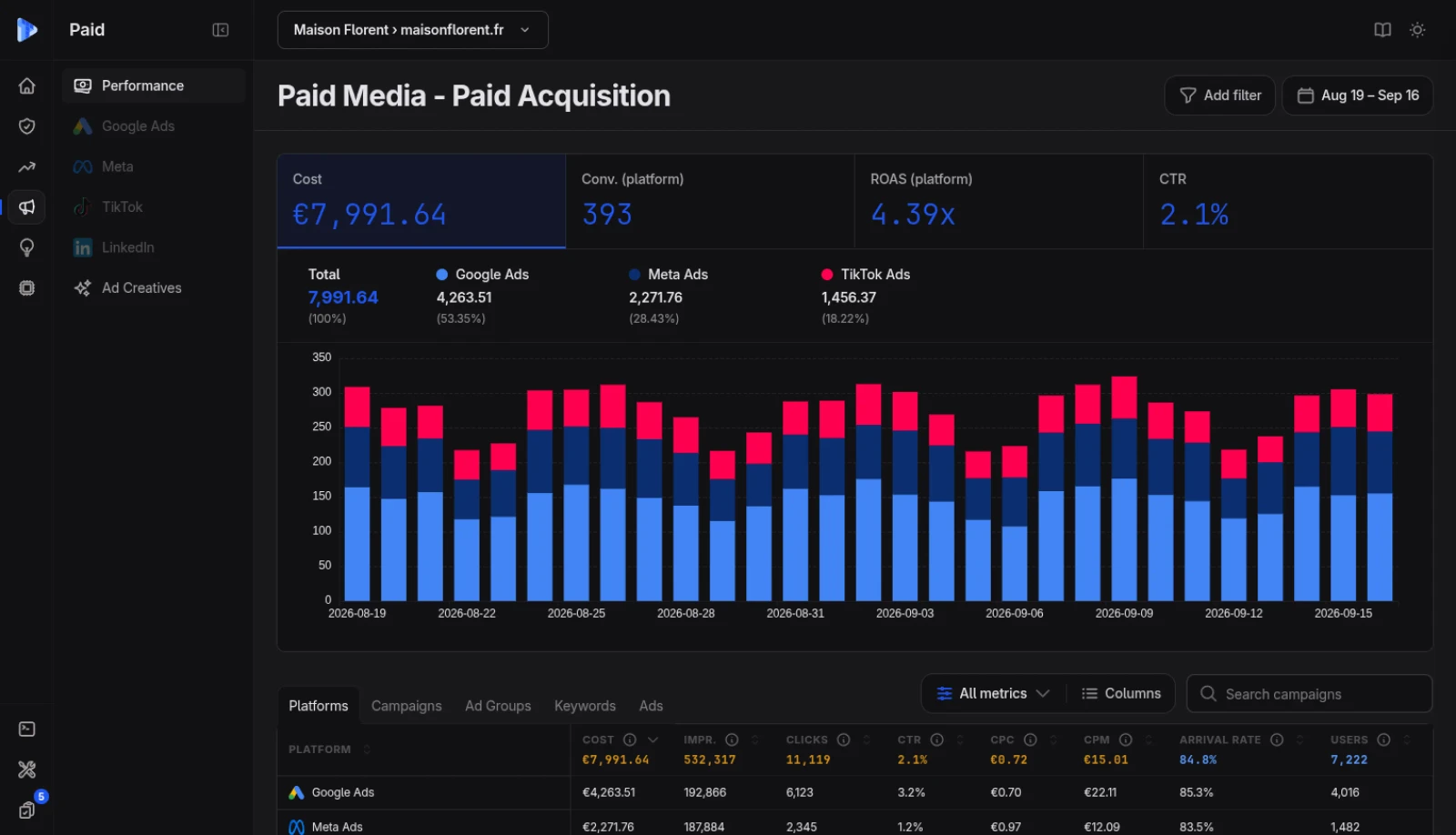The height and width of the screenshot is (835, 1456).
Task: Open the Columns button
Action: [x=1121, y=693]
